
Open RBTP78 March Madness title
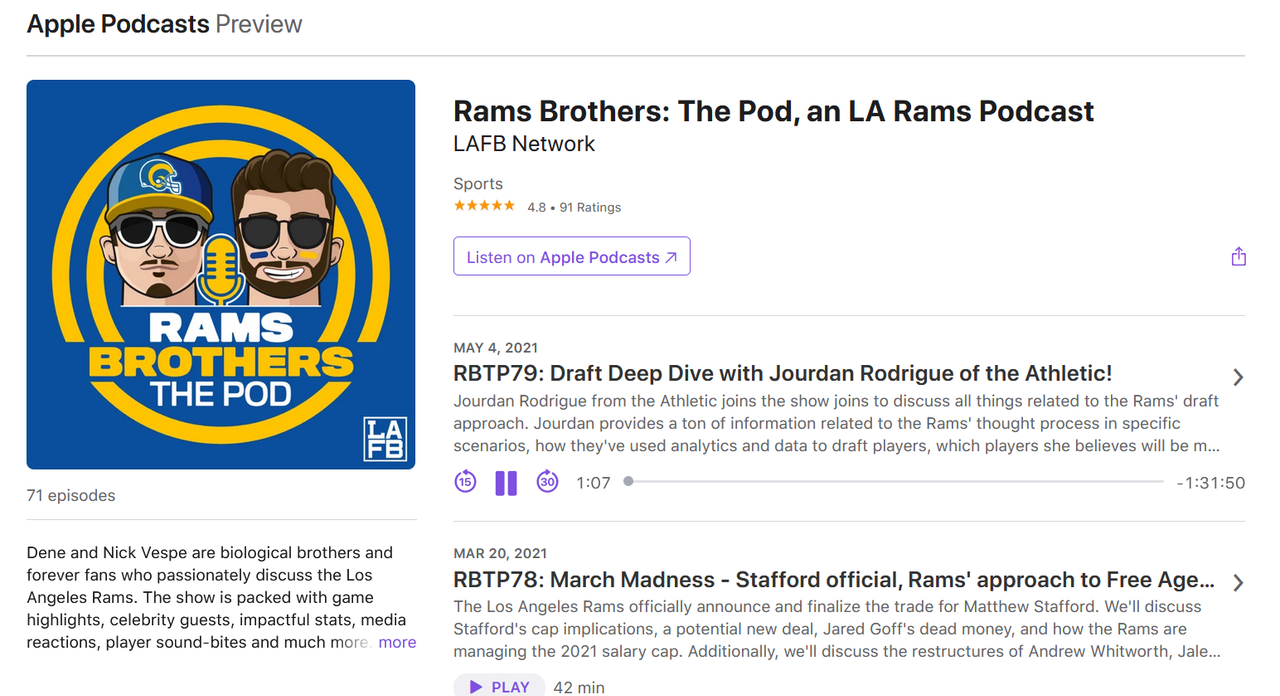coord(835,580)
